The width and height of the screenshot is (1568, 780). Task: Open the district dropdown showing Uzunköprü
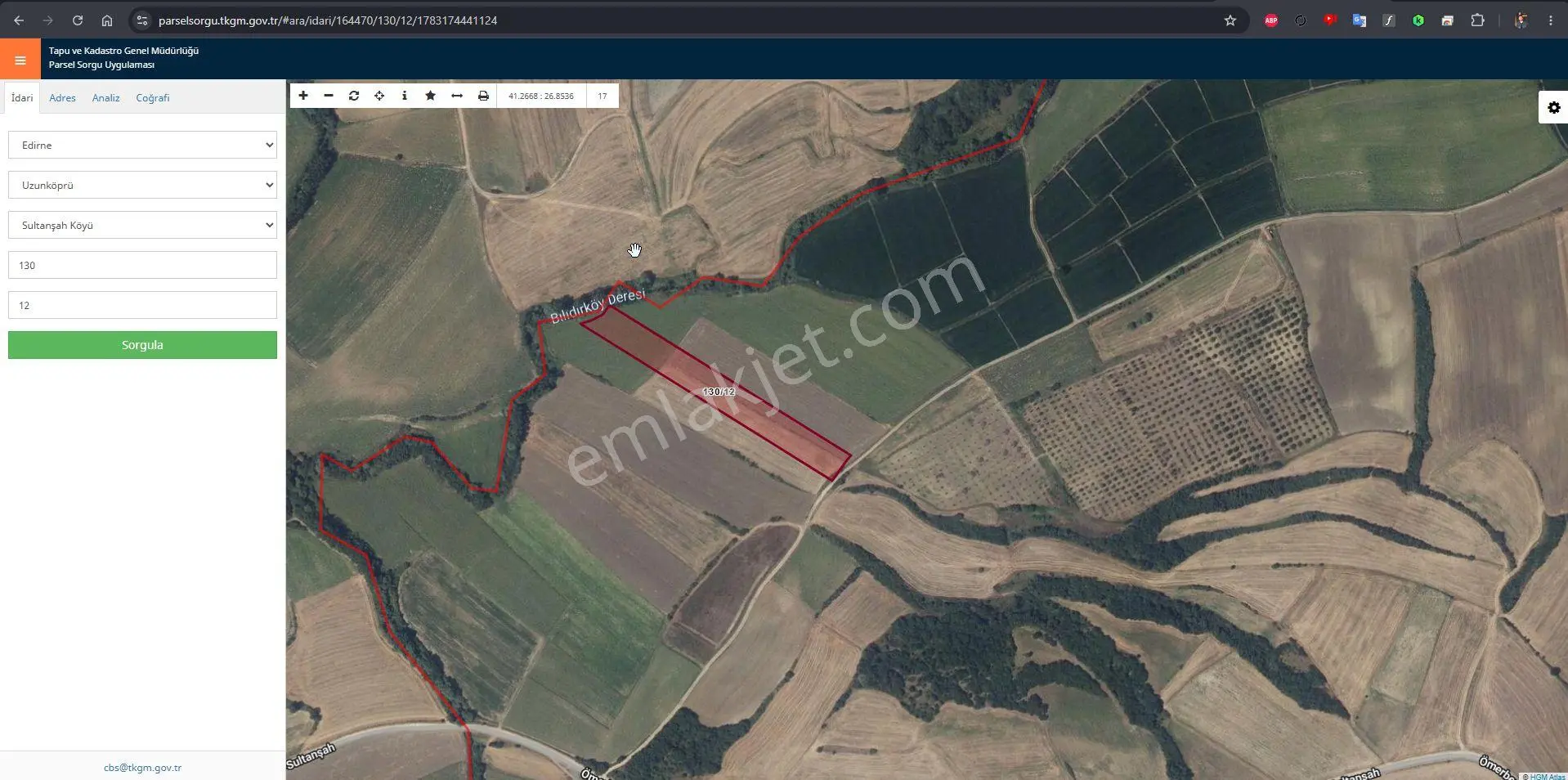tap(142, 185)
